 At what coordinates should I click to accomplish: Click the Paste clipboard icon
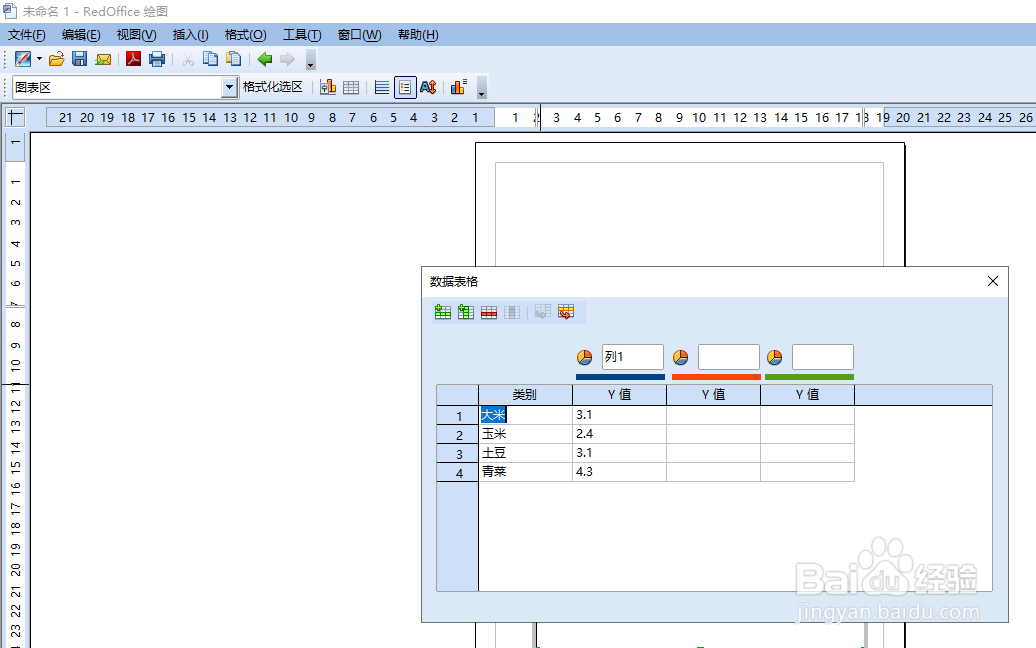pyautogui.click(x=233, y=59)
